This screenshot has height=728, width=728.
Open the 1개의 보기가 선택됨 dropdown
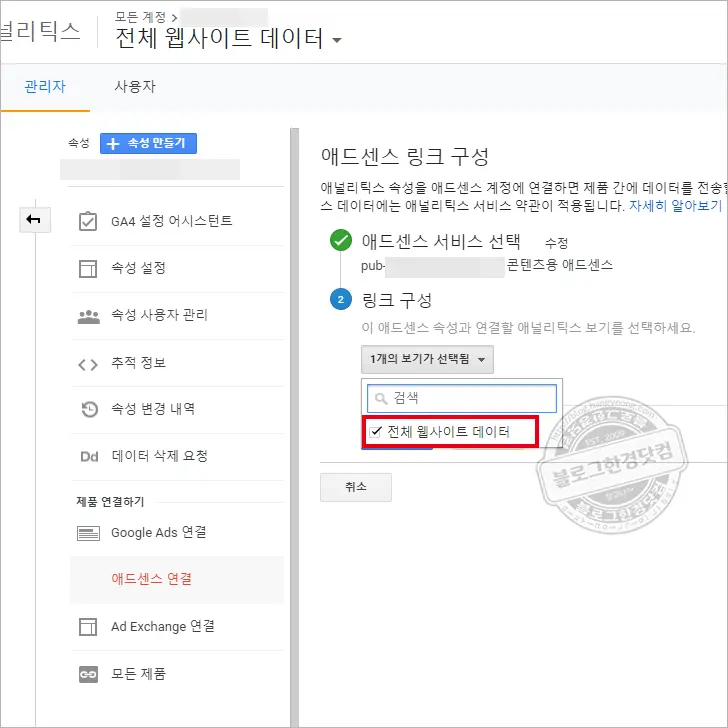[x=427, y=359]
